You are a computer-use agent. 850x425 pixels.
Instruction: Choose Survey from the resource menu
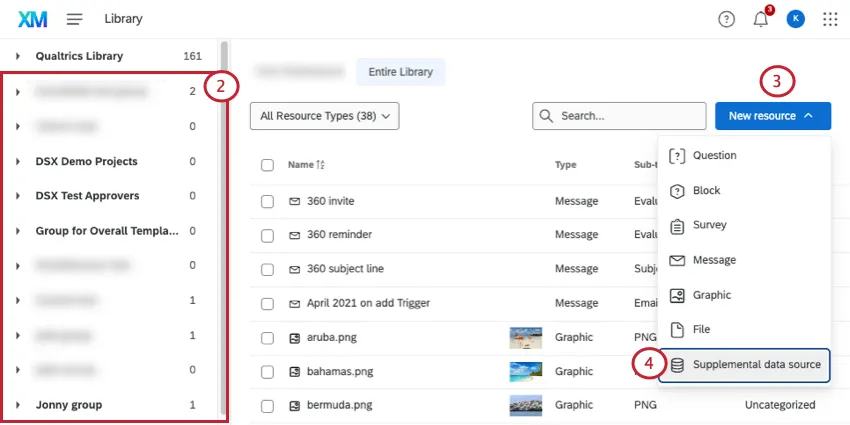click(709, 225)
